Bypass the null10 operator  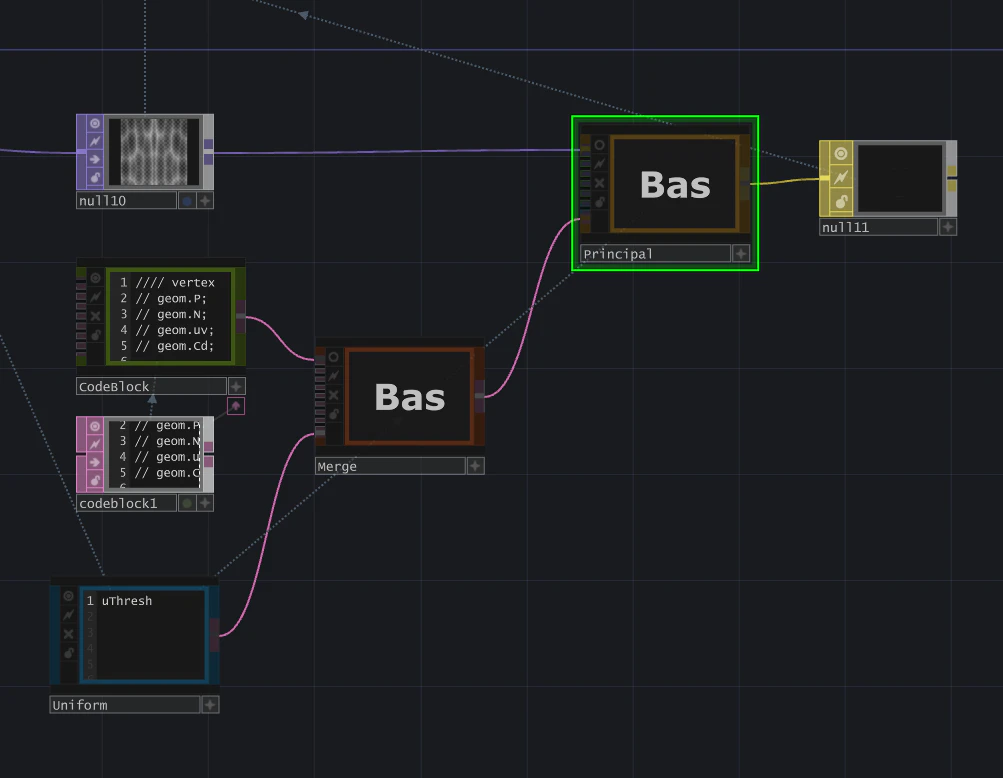(x=95, y=159)
